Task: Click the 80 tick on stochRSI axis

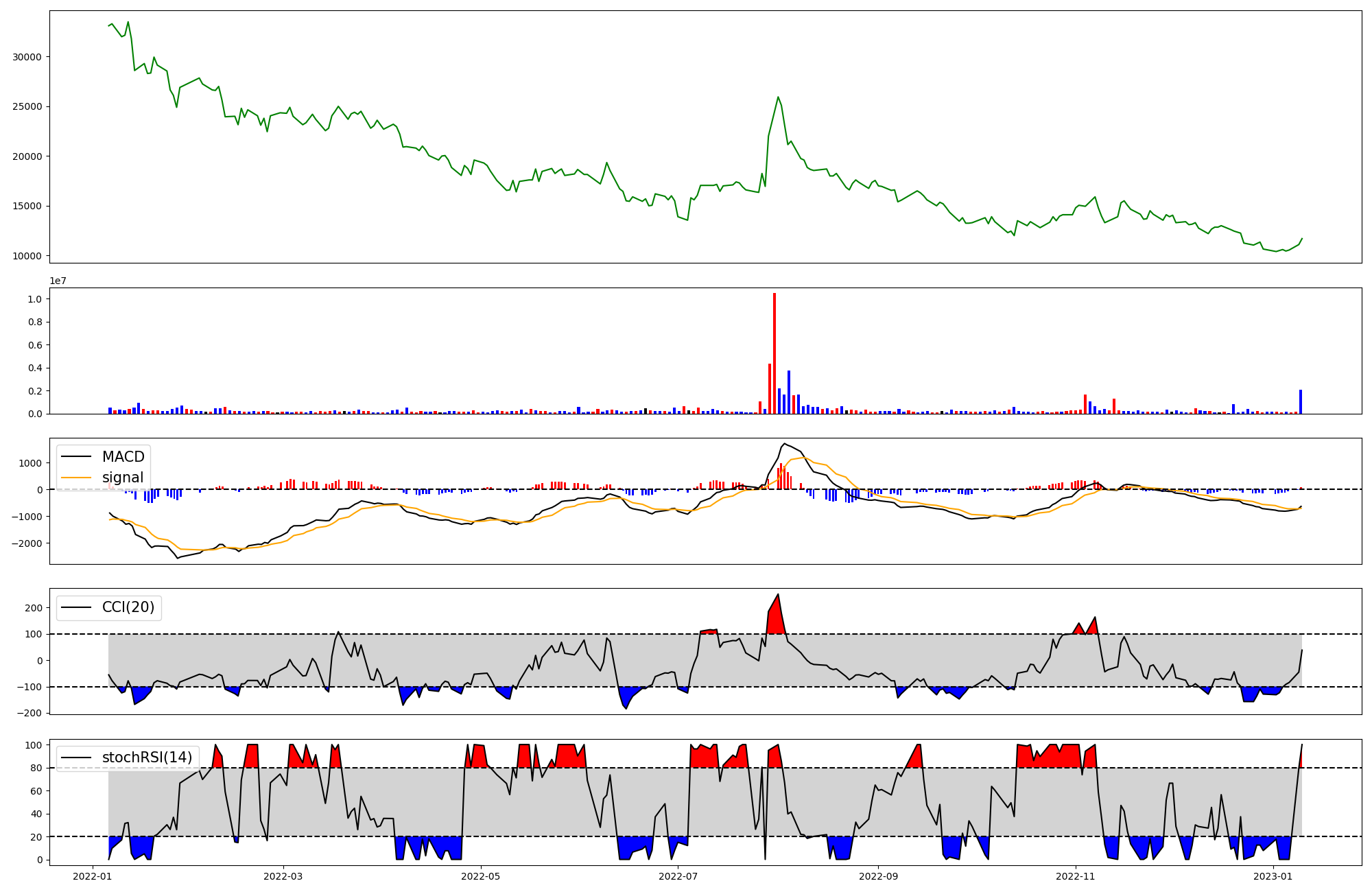Action: click(x=36, y=768)
